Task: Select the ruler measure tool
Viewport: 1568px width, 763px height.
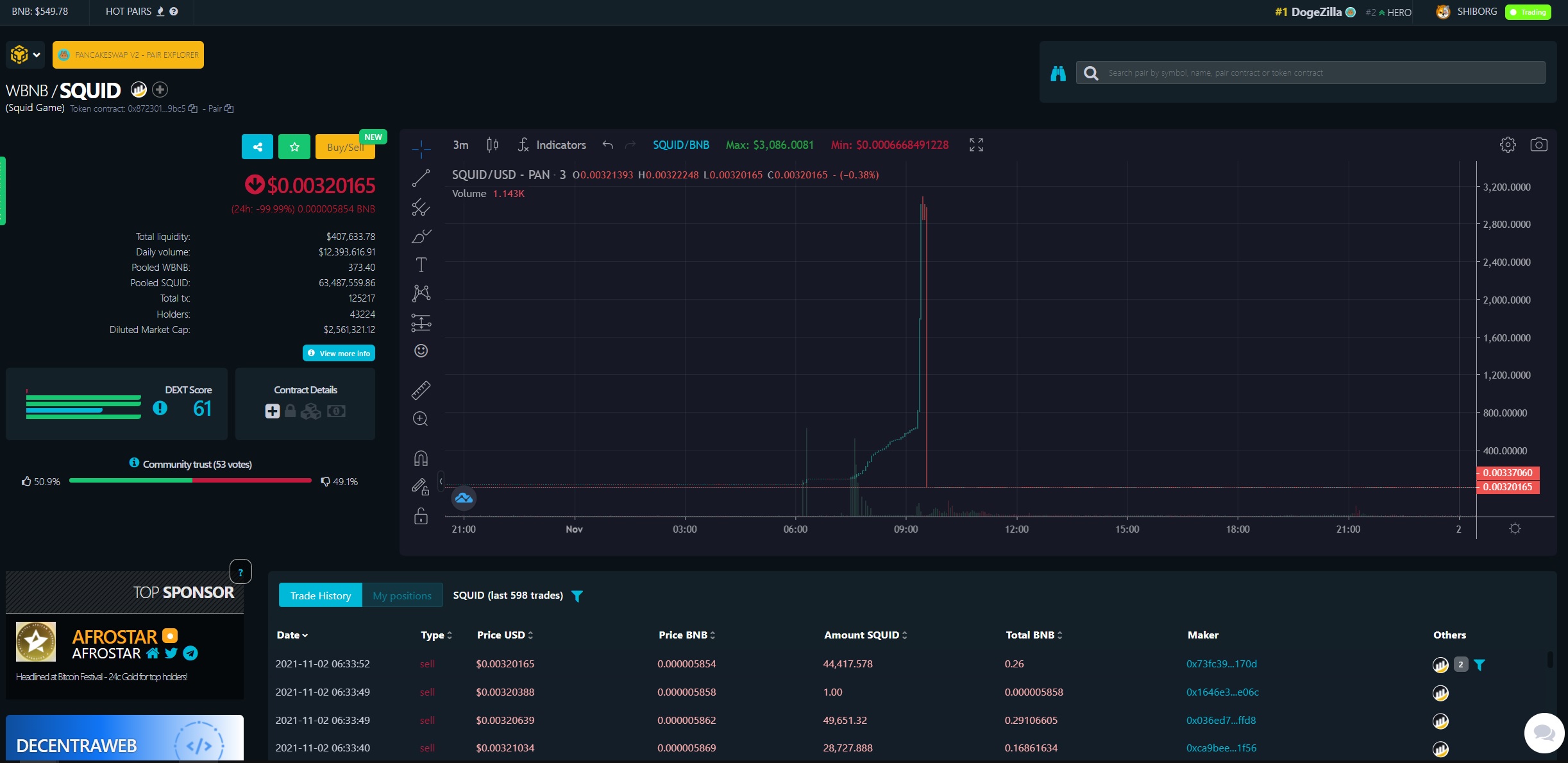Action: (x=421, y=390)
